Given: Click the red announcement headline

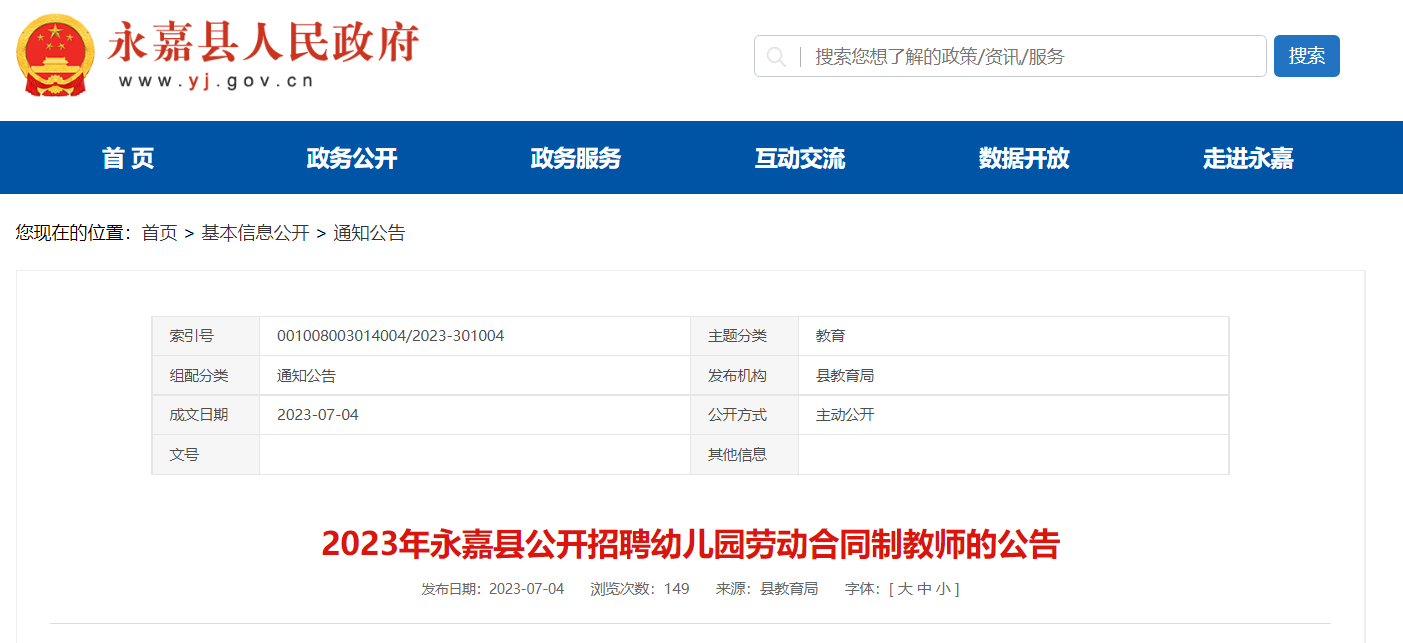Looking at the screenshot, I should [690, 544].
